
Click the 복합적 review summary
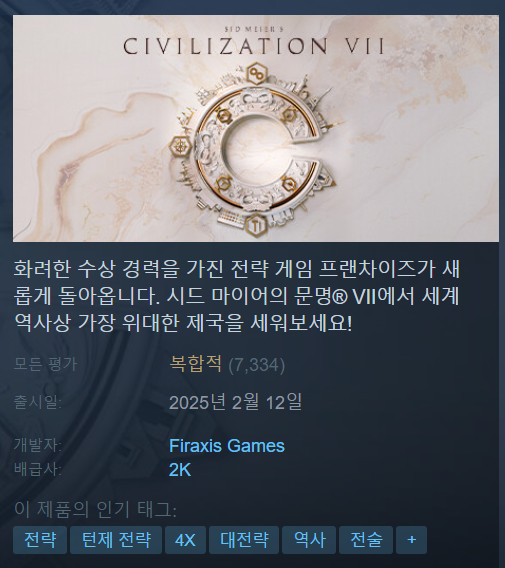pos(196,364)
